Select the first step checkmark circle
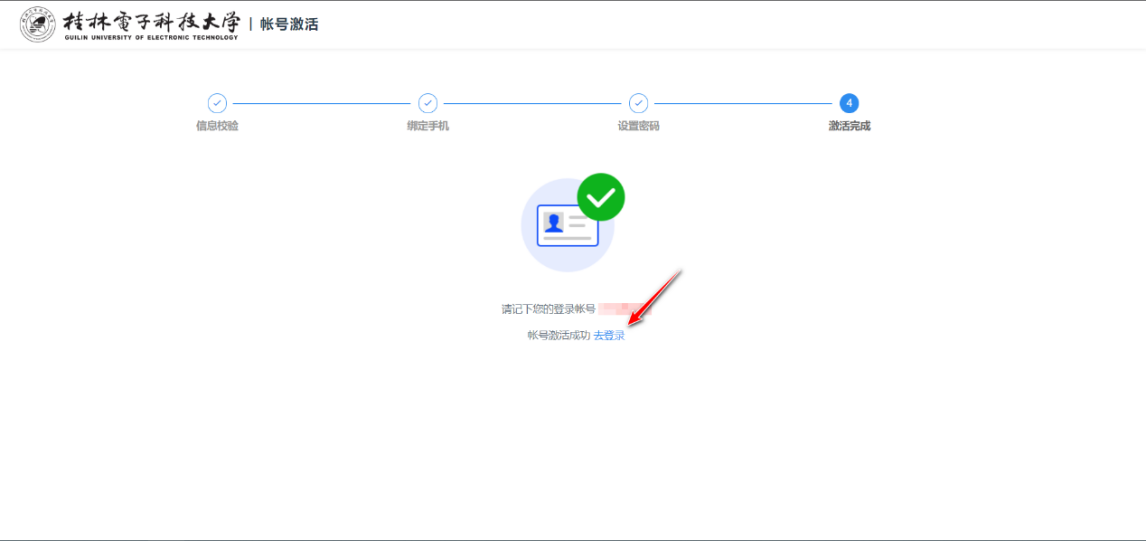 click(217, 103)
